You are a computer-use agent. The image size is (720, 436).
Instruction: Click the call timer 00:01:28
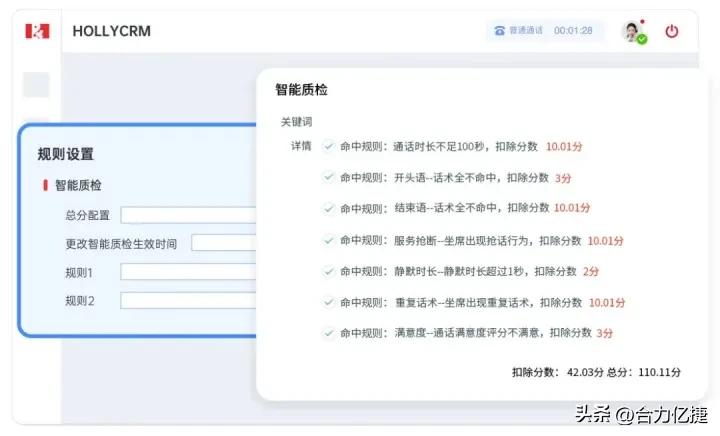pyautogui.click(x=573, y=31)
